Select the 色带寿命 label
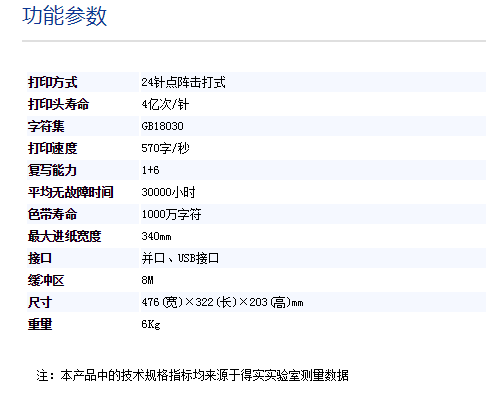This screenshot has height=414, width=486. [53, 214]
